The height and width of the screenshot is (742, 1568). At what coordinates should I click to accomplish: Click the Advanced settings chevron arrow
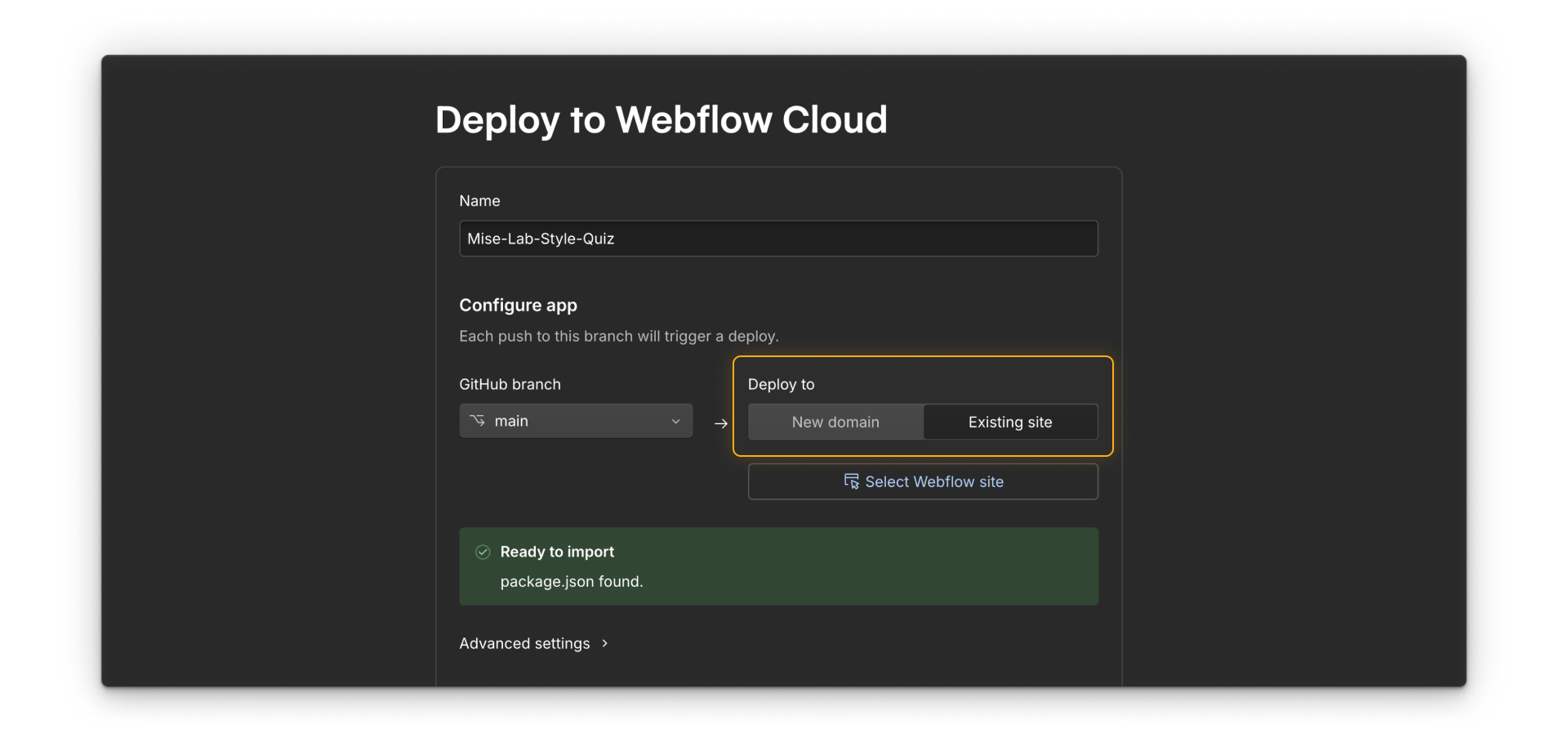point(604,643)
